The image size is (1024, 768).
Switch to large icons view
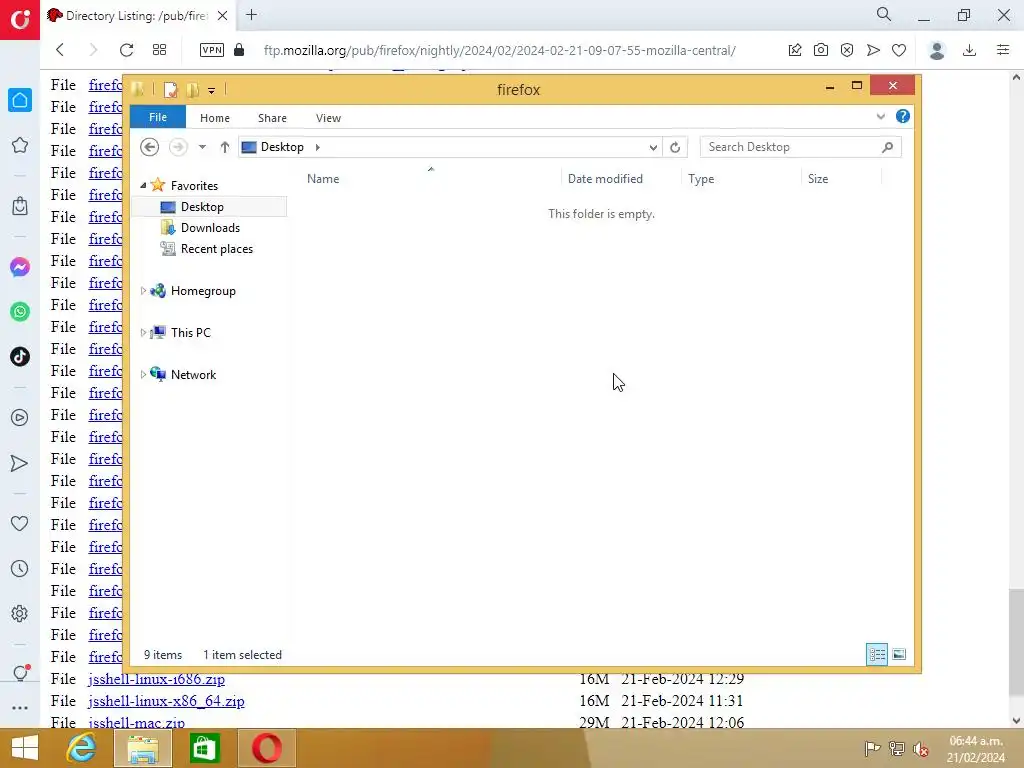pyautogui.click(x=899, y=654)
